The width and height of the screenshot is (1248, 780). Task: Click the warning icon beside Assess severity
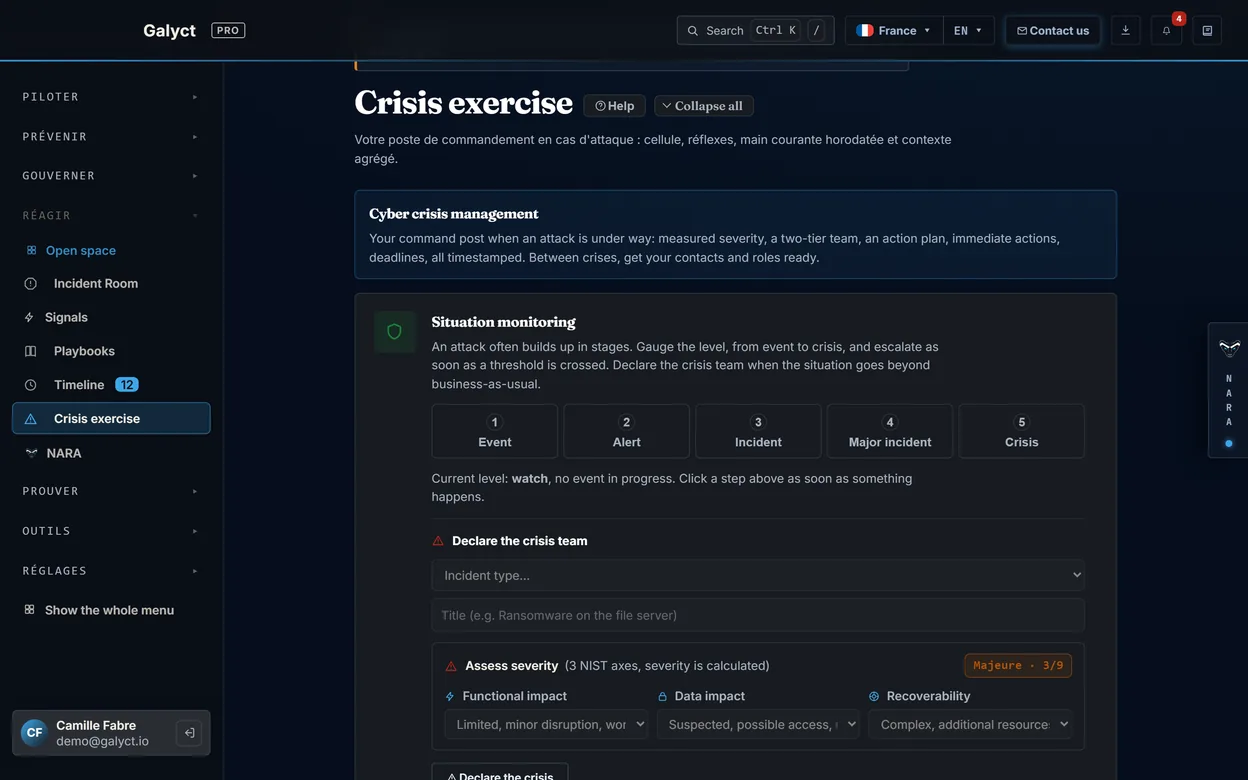point(451,666)
